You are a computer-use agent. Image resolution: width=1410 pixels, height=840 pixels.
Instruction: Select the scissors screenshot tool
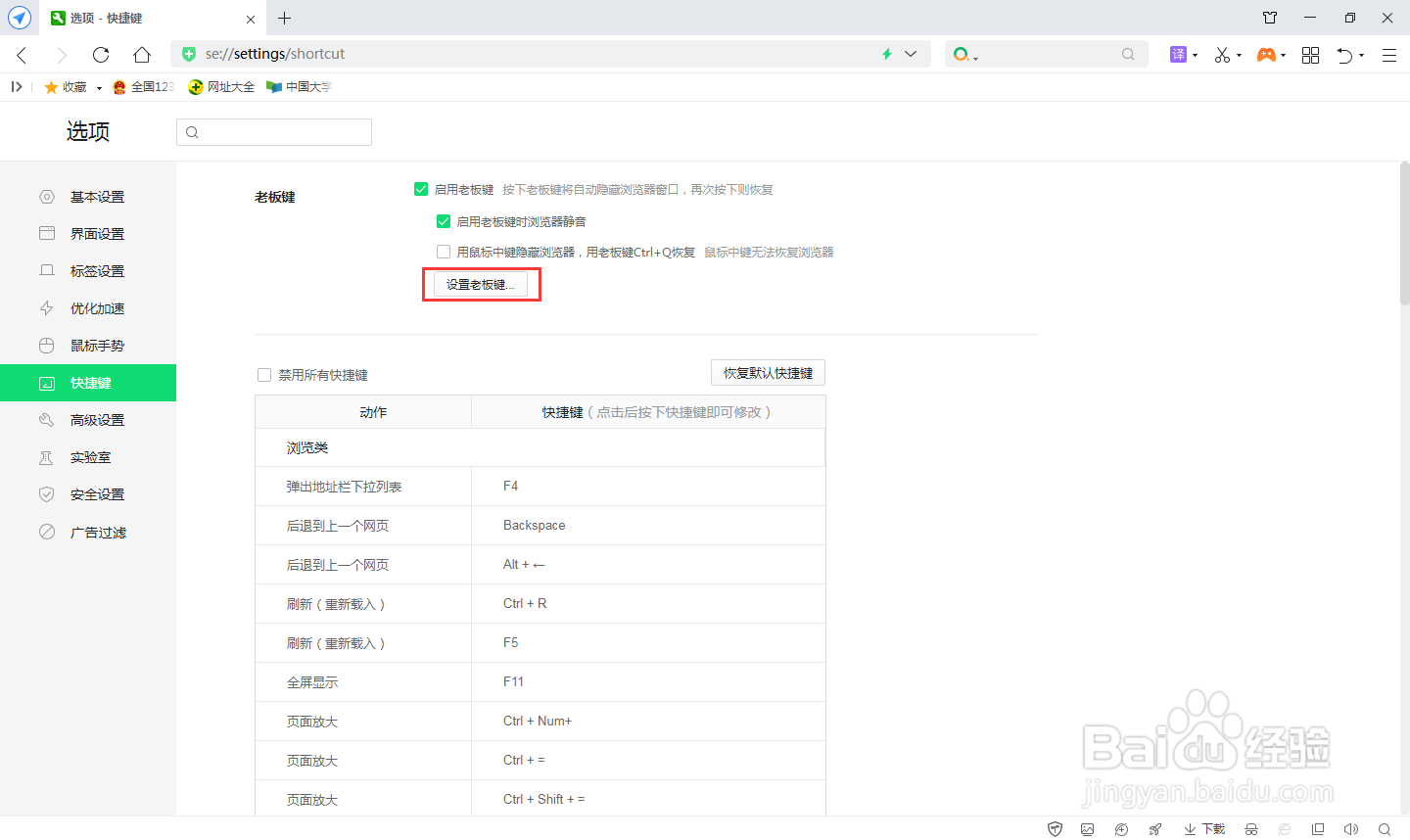tap(1222, 55)
